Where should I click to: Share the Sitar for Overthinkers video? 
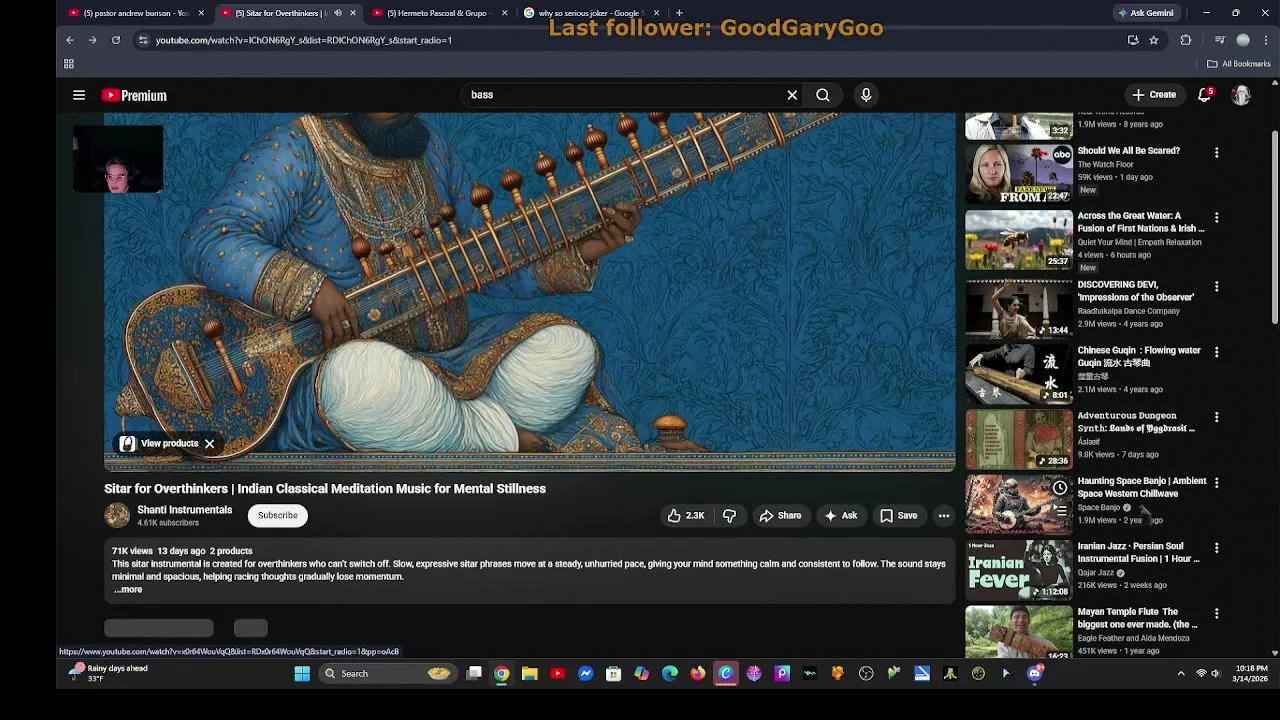pos(780,516)
